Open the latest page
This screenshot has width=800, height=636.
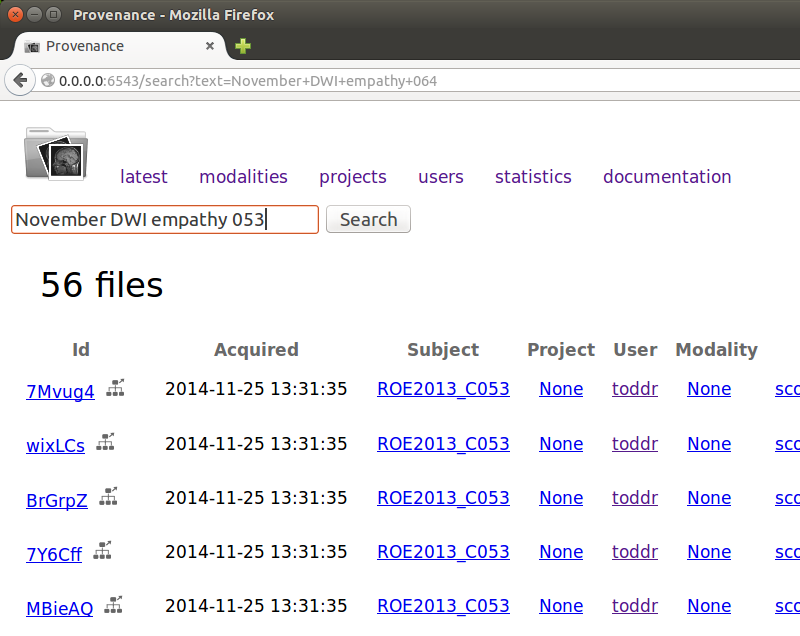pos(143,176)
